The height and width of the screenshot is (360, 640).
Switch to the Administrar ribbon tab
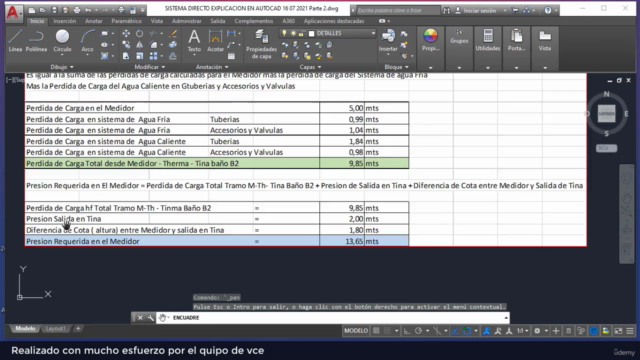186,21
